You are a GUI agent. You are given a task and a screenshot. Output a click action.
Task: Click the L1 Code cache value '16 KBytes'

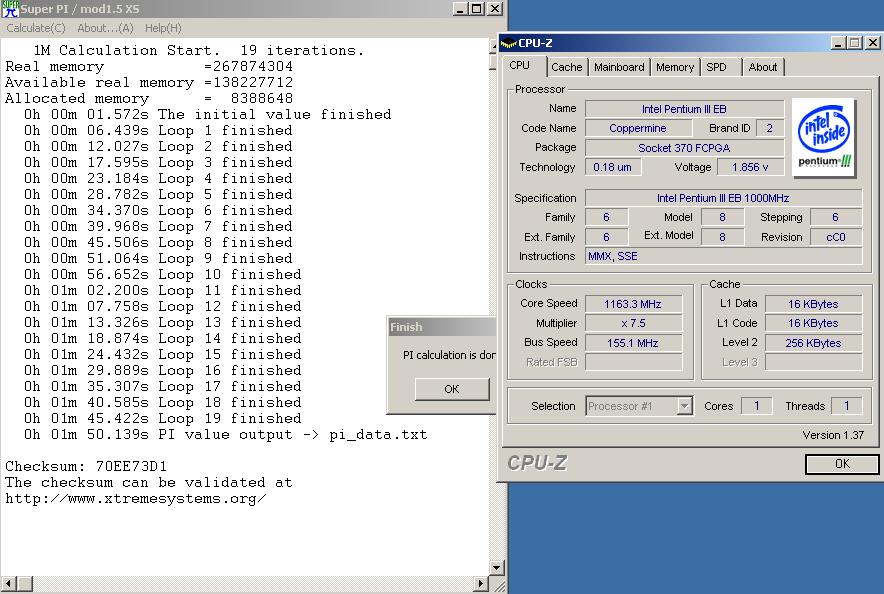click(x=813, y=323)
